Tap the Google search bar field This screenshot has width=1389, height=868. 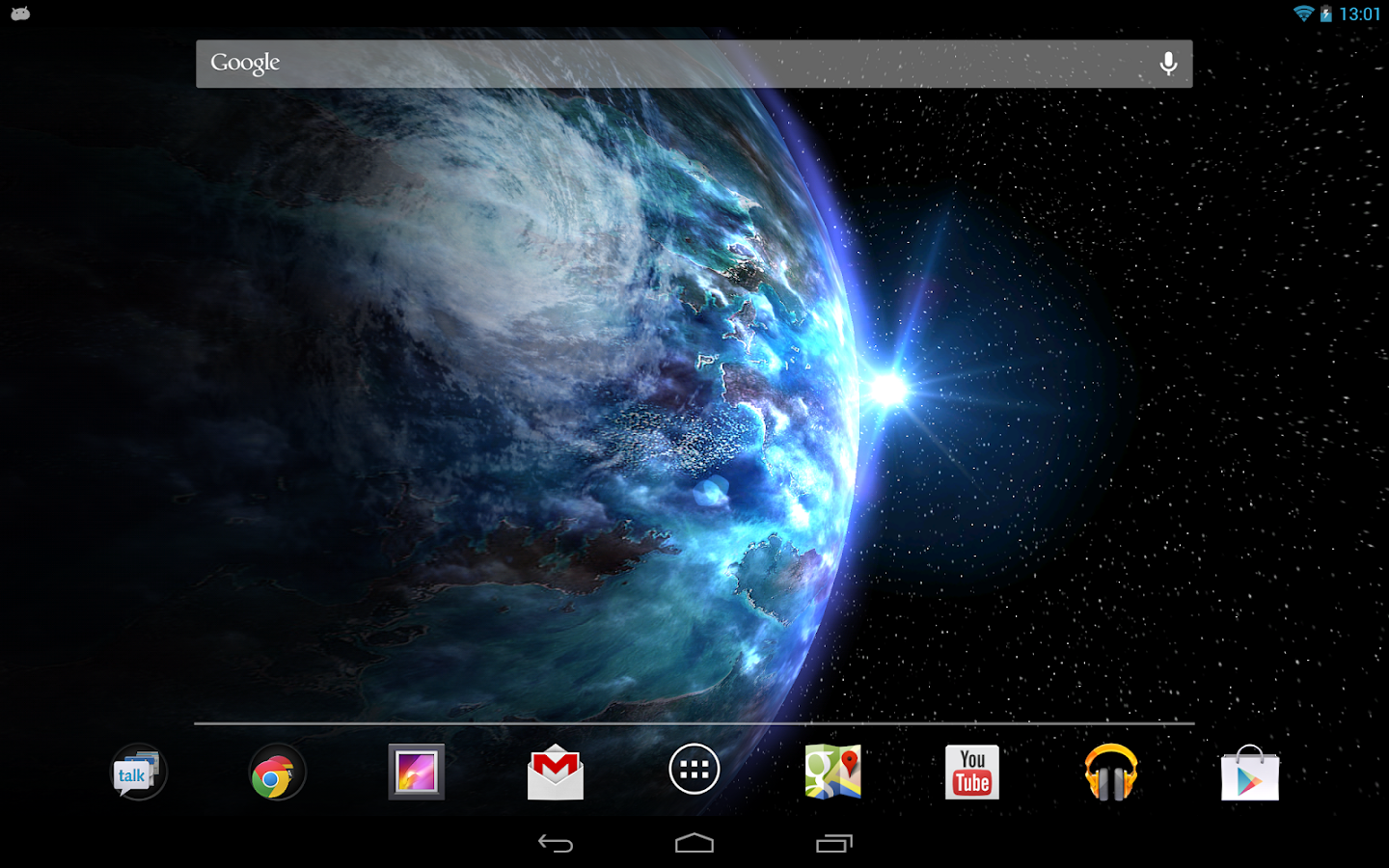point(694,64)
